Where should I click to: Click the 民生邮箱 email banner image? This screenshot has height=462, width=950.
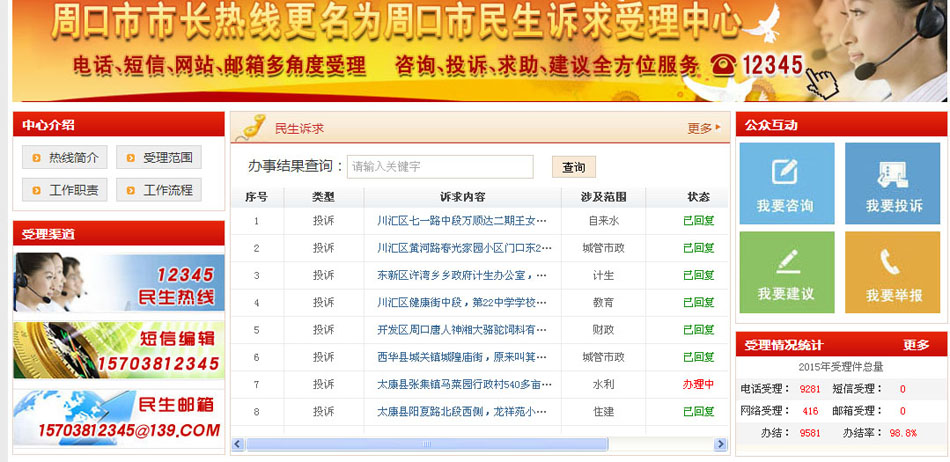point(119,417)
